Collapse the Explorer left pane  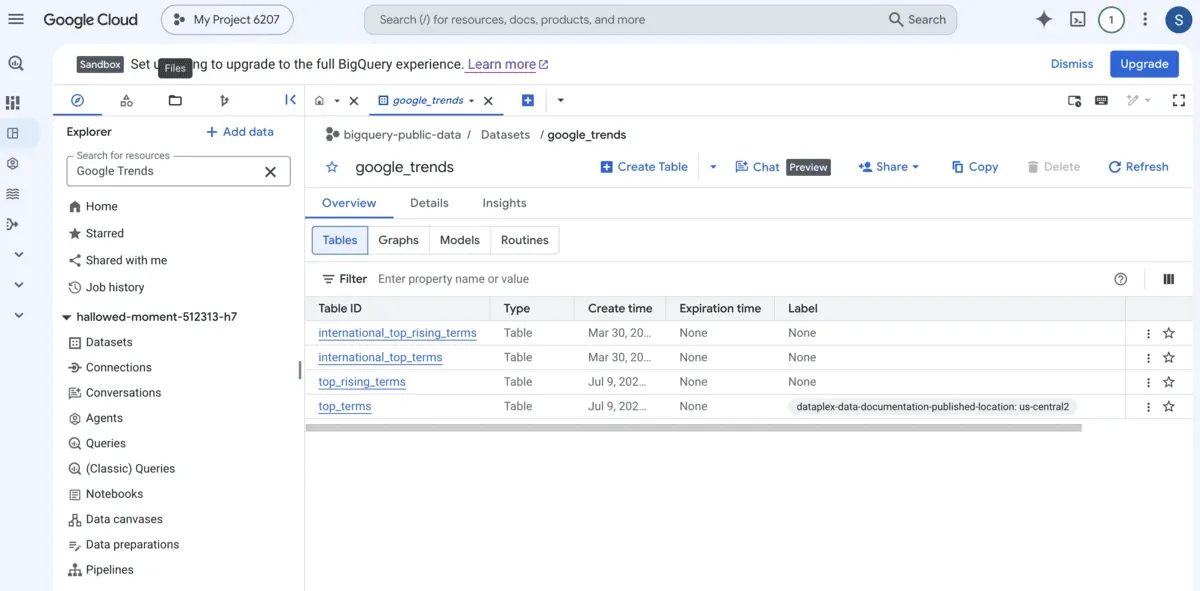[290, 99]
